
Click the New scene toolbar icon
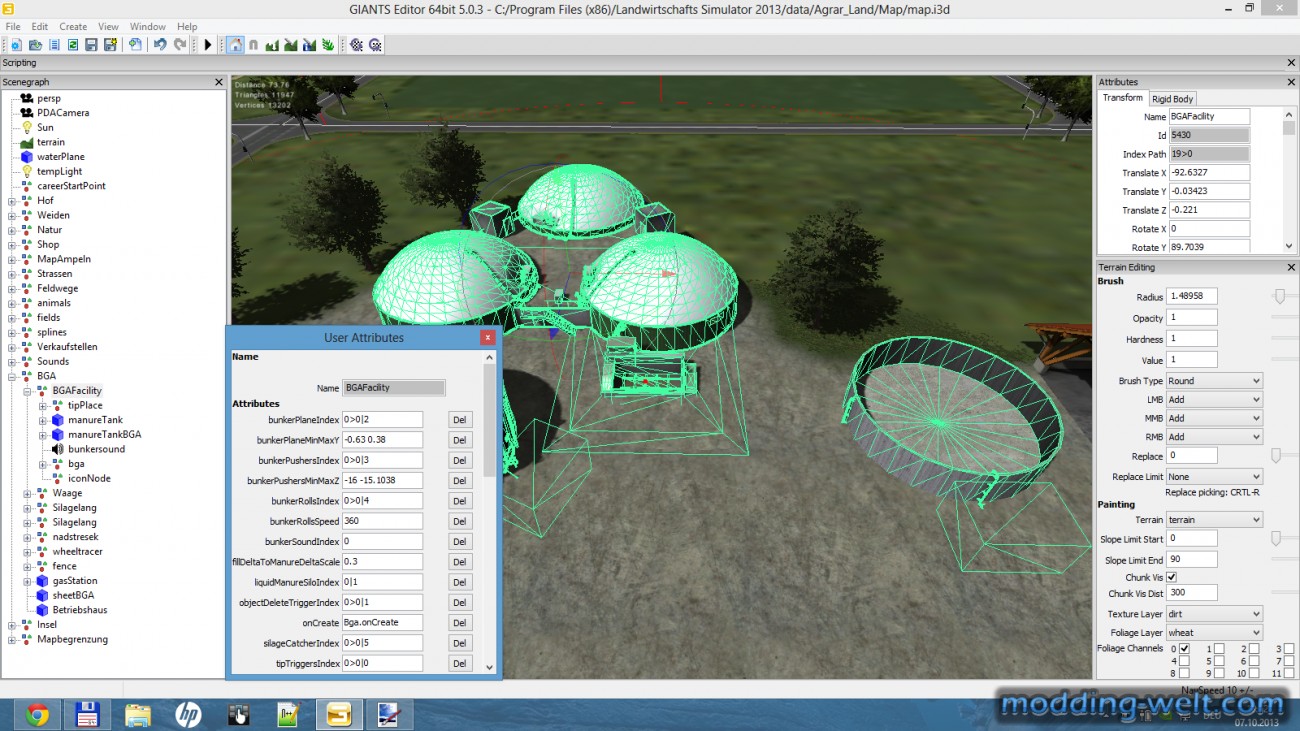[16, 45]
